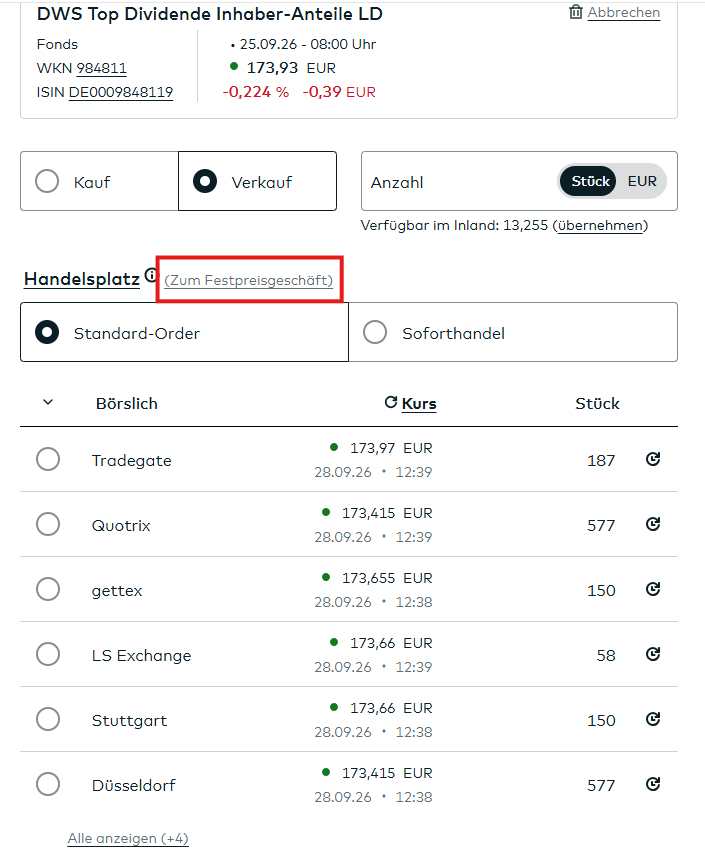Collapse the Börslich section chevron
Image resolution: width=705 pixels, height=855 pixels.
(48, 402)
